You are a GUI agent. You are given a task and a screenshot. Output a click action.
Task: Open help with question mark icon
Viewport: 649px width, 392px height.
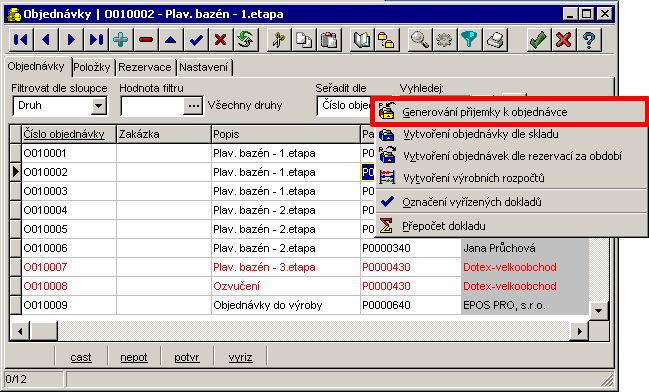click(589, 40)
